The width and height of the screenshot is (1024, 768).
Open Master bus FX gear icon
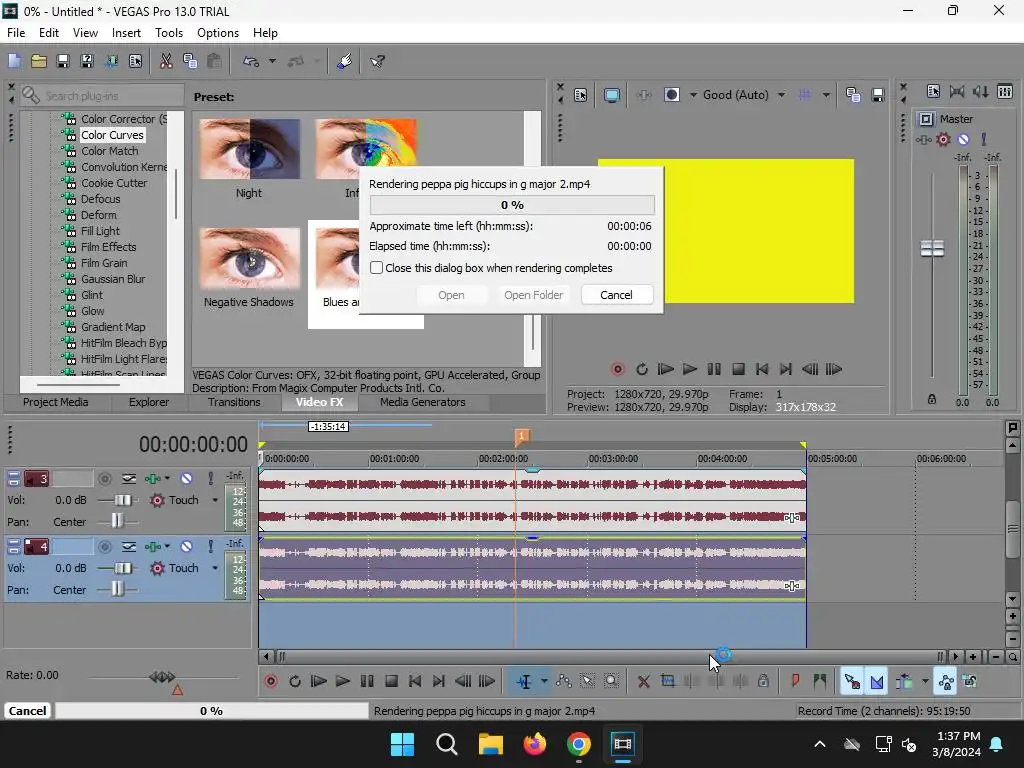[x=943, y=139]
